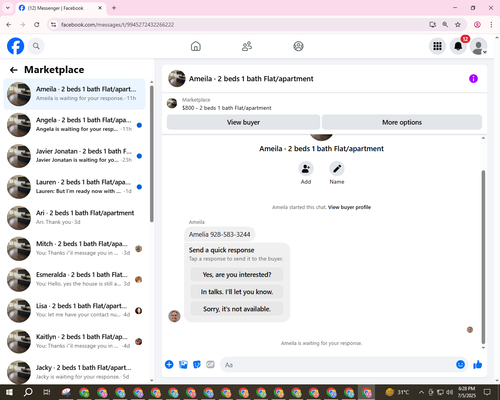Open the taskbar clock showing 6:28 PM
Viewport: 500px width, 400px height.
pos(467,392)
